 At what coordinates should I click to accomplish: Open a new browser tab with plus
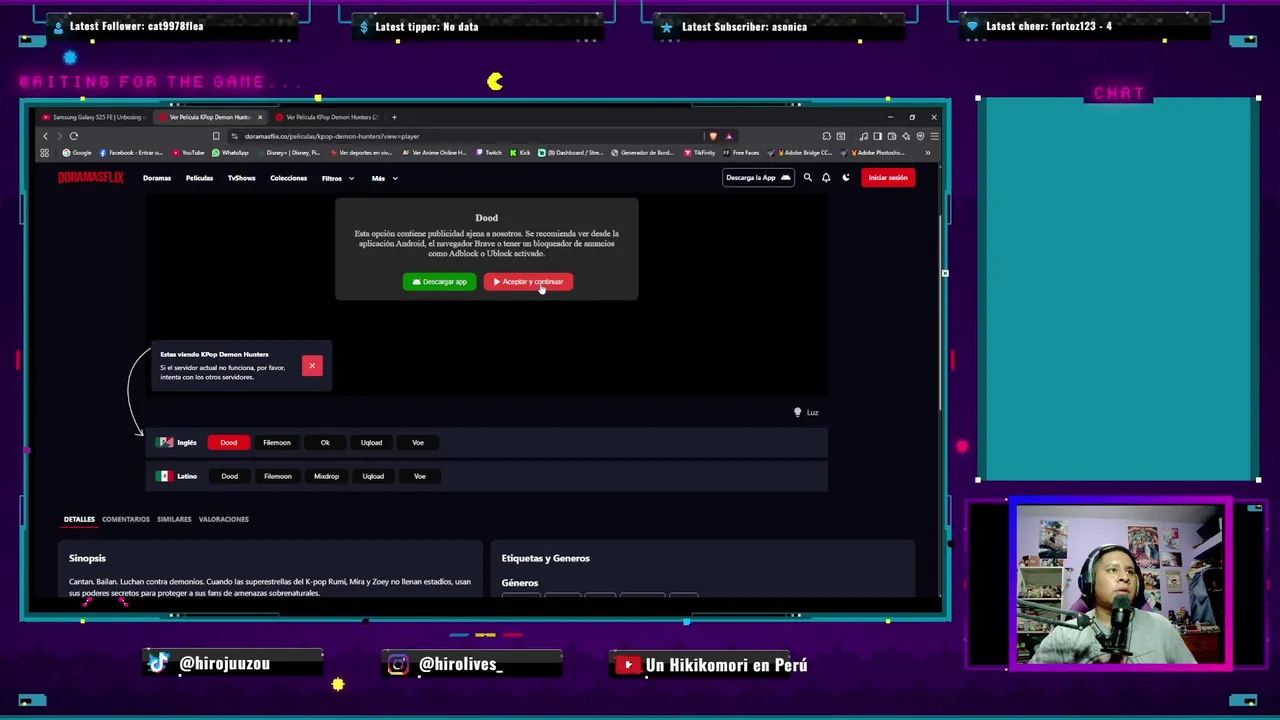click(x=394, y=117)
